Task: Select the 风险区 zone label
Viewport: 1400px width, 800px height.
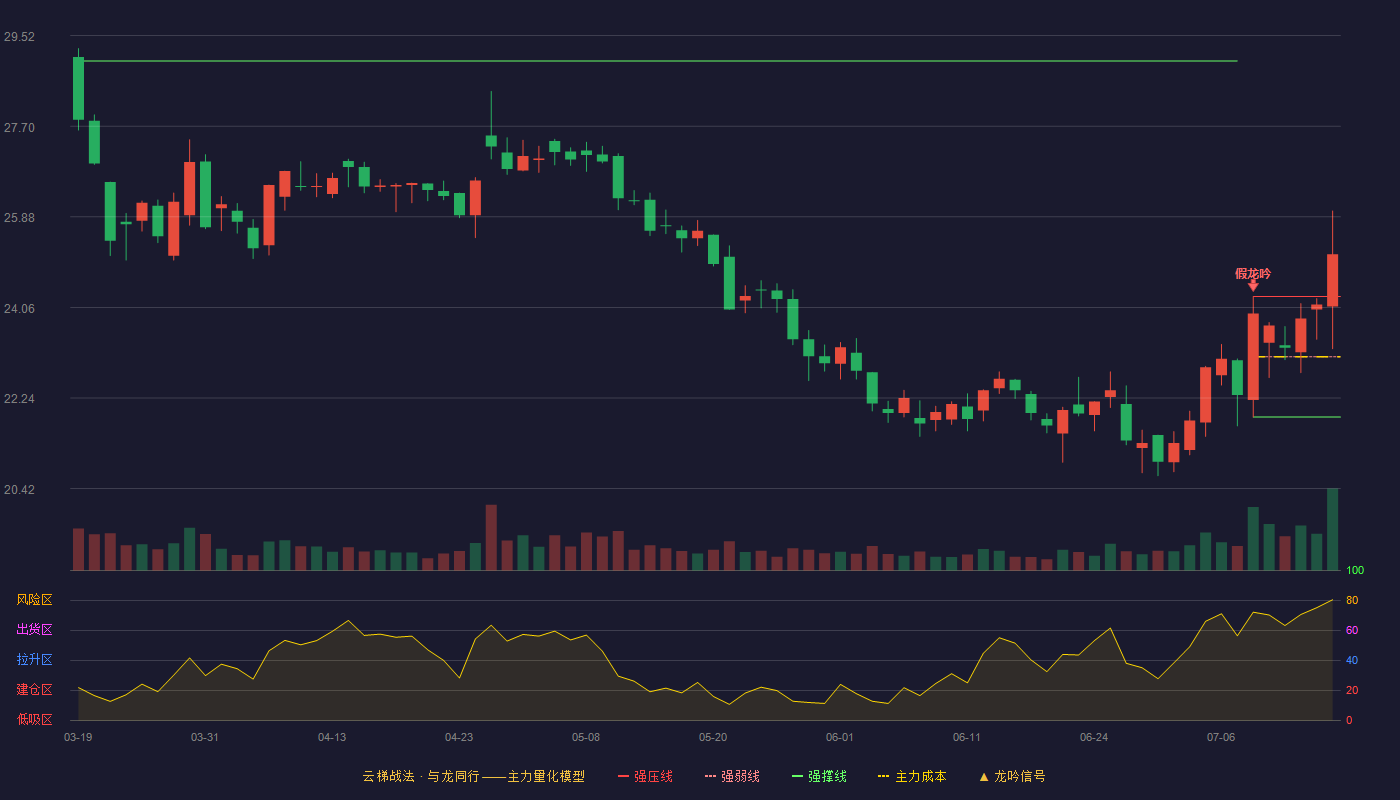Action: tap(34, 600)
